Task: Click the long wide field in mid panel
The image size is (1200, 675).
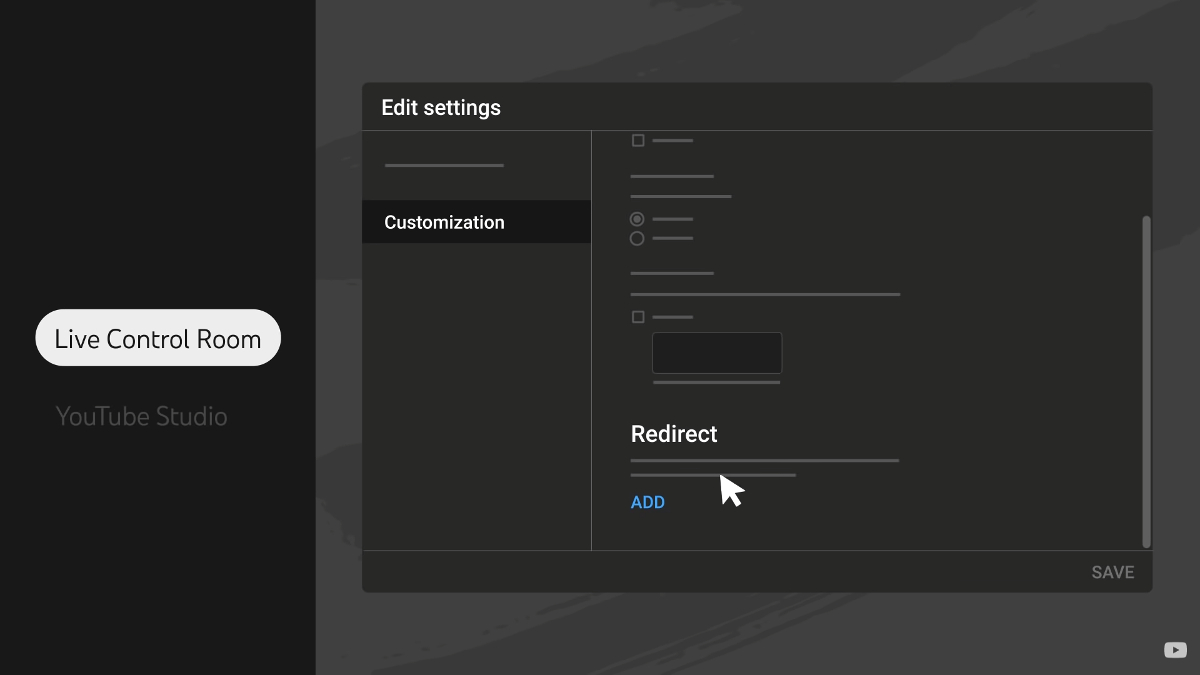Action: point(763,294)
